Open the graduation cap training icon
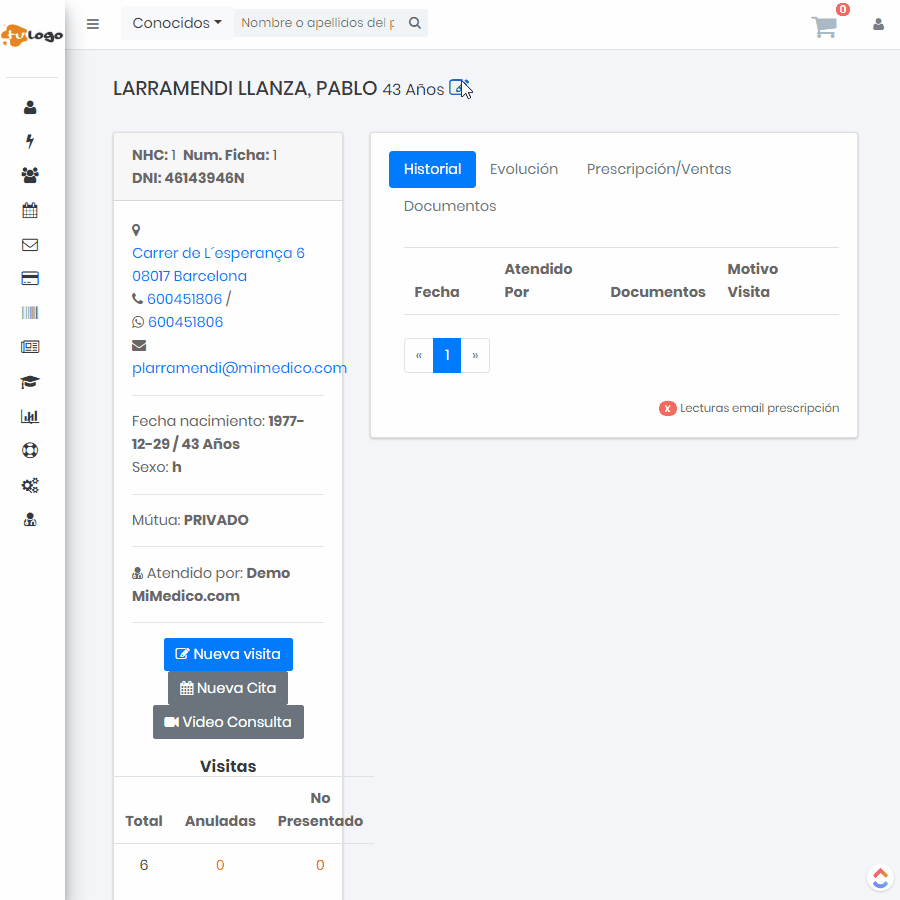This screenshot has height=900, width=900. coord(30,382)
